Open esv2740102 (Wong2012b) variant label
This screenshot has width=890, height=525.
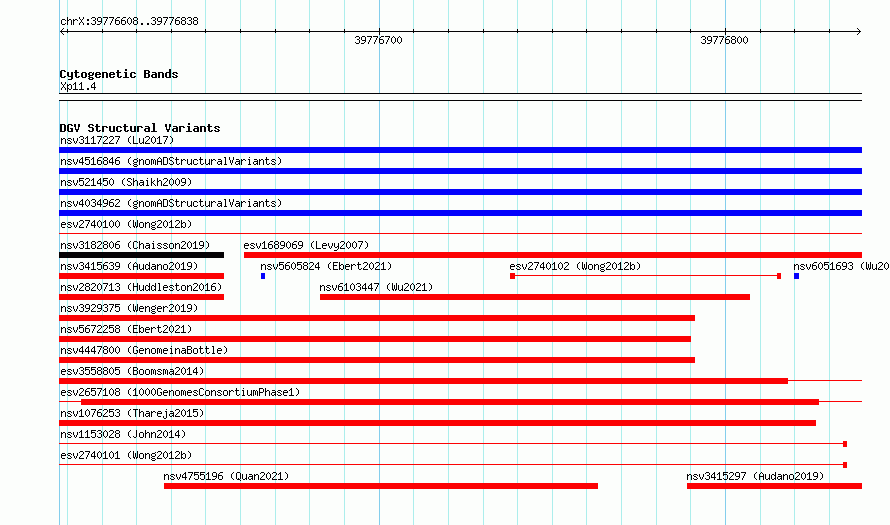pyautogui.click(x=575, y=266)
